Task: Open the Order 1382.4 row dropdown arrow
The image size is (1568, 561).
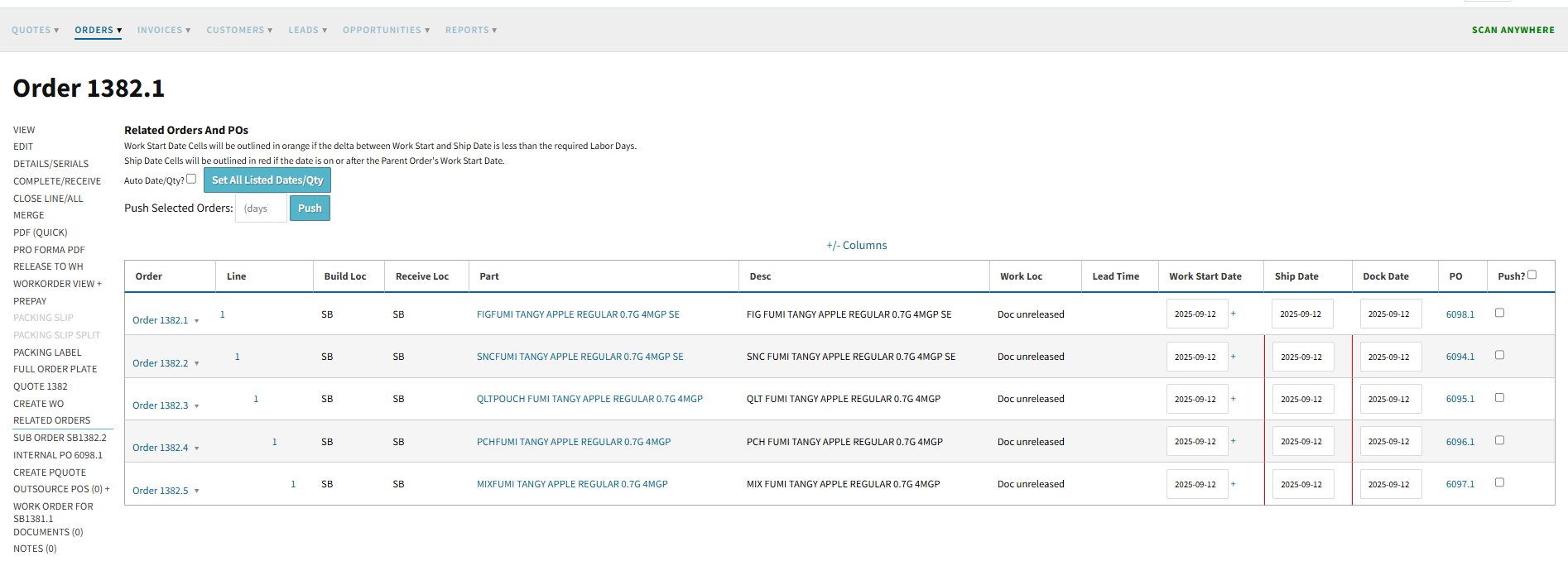Action: [x=197, y=448]
